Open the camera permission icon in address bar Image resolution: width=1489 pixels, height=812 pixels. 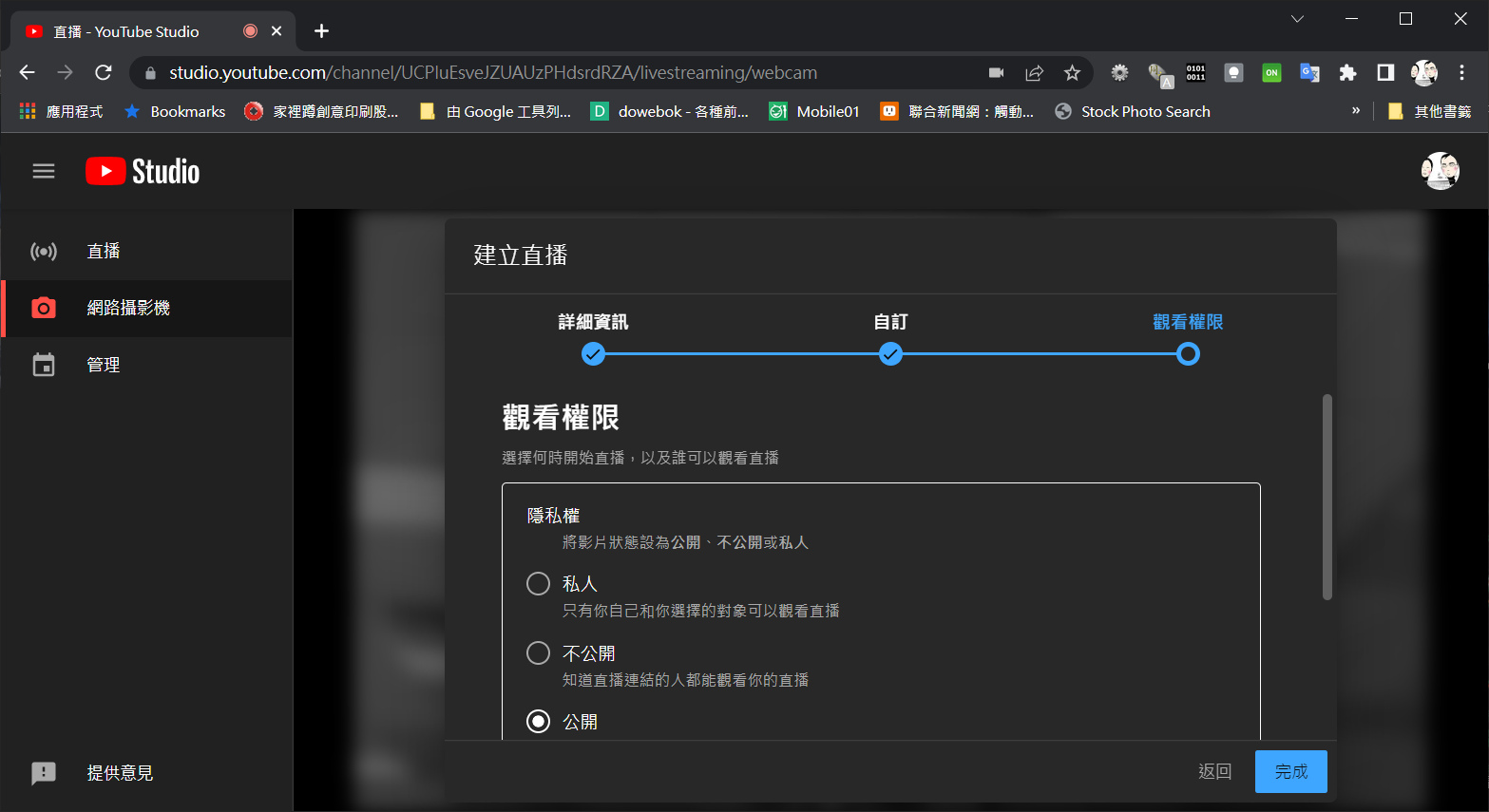tap(996, 72)
